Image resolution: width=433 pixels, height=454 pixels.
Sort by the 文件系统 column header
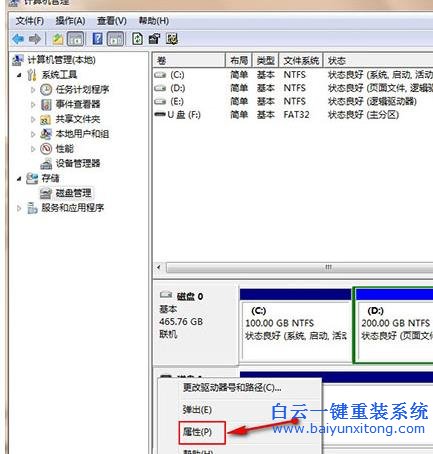301,60
